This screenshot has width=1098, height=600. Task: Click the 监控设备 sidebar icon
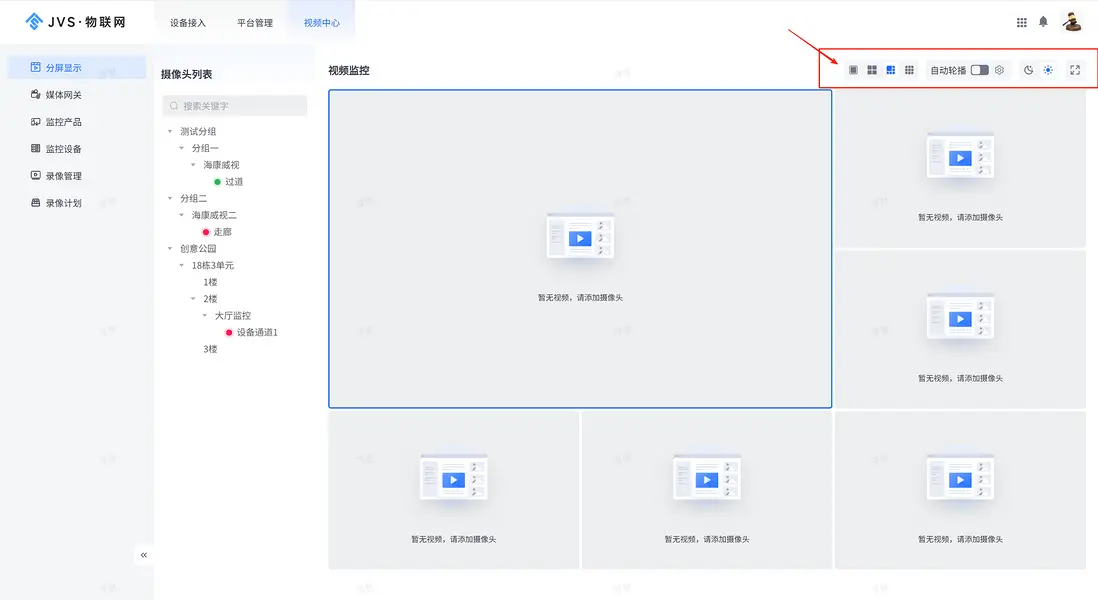tap(36, 148)
